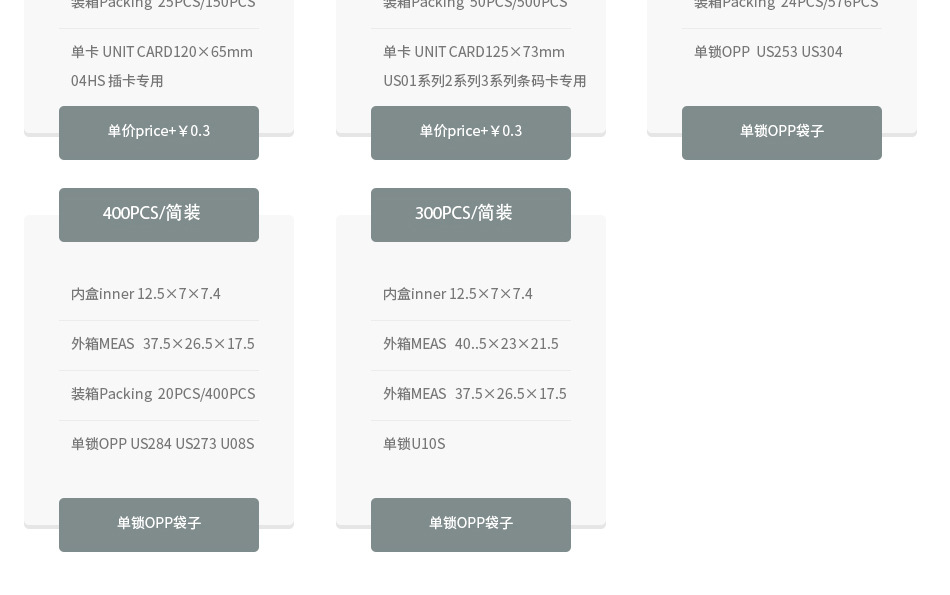The image size is (950, 595).
Task: Select the 装箱Packing 50PCS/500PCS text
Action: (x=474, y=5)
